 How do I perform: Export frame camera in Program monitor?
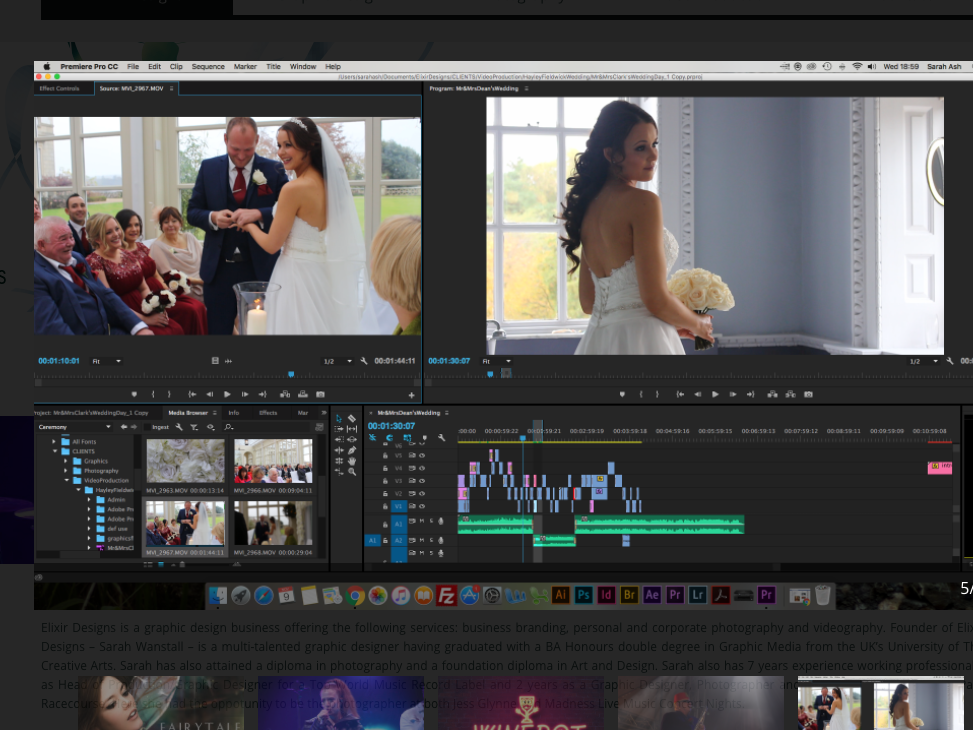click(808, 394)
